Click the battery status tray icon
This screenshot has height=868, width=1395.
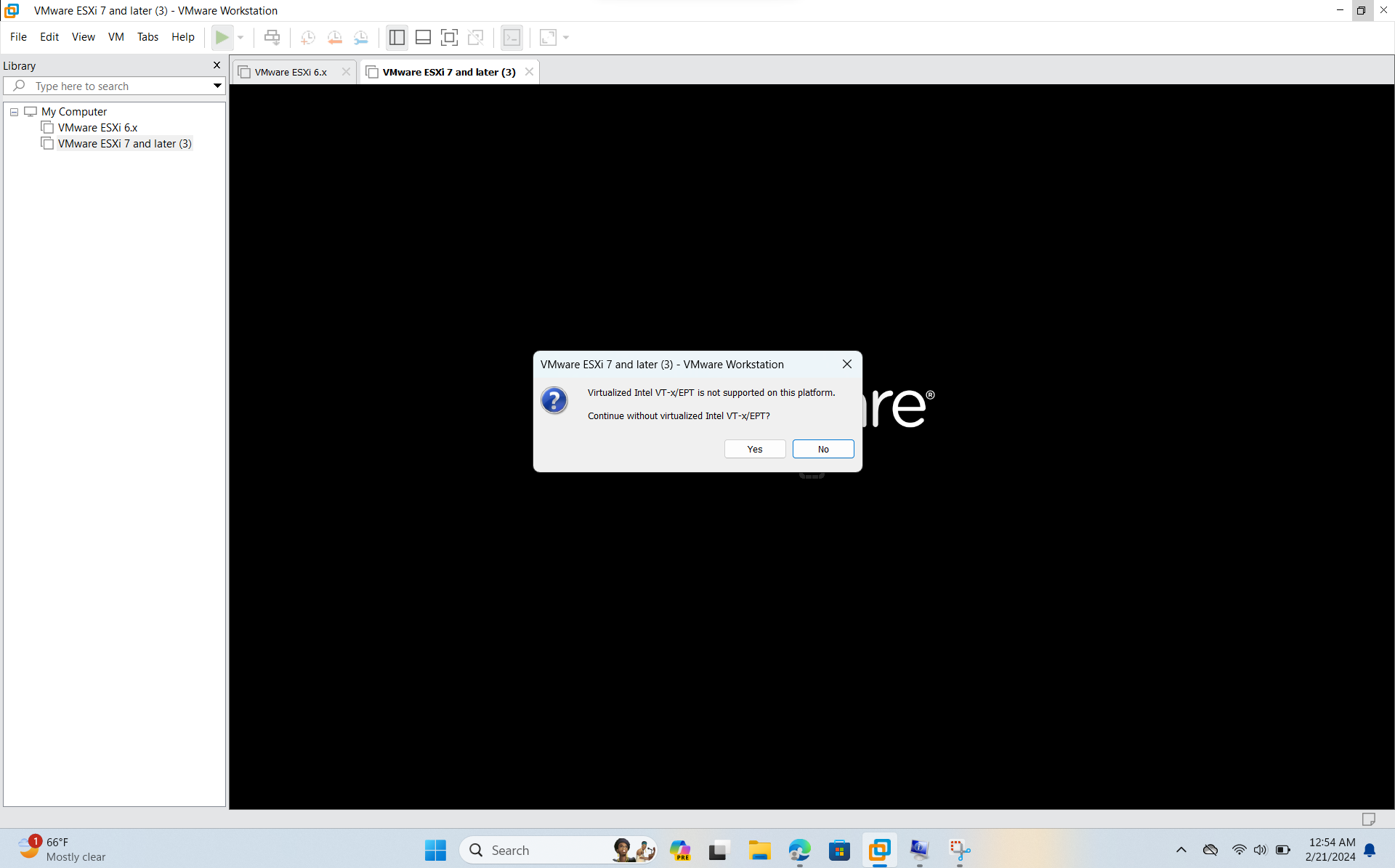click(1283, 850)
